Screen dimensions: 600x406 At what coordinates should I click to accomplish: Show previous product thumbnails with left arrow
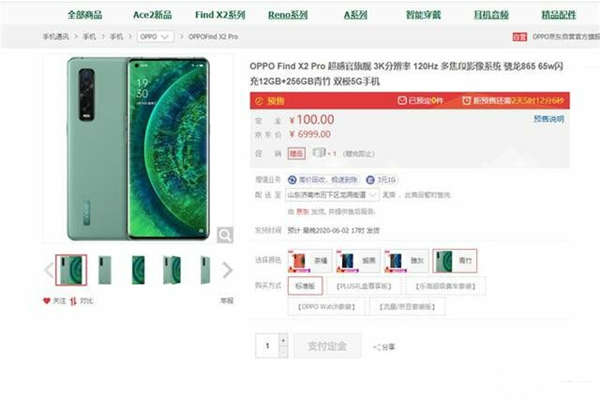(49, 270)
